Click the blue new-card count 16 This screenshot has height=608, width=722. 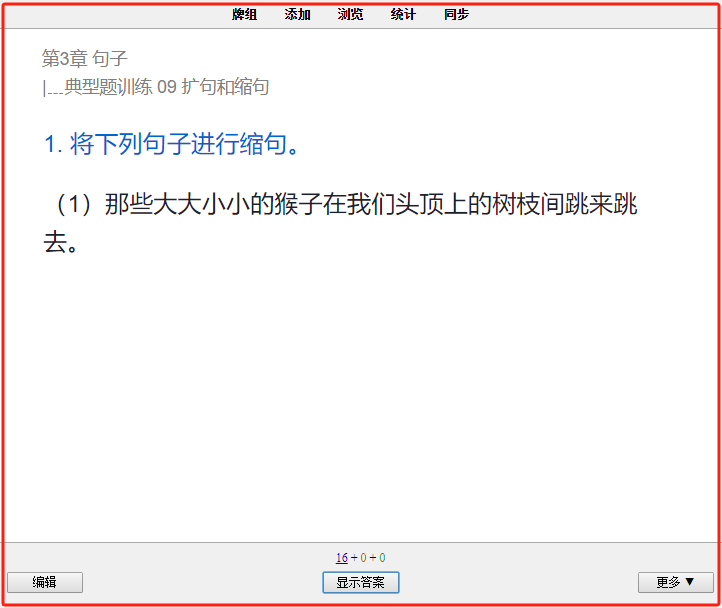tap(342, 558)
